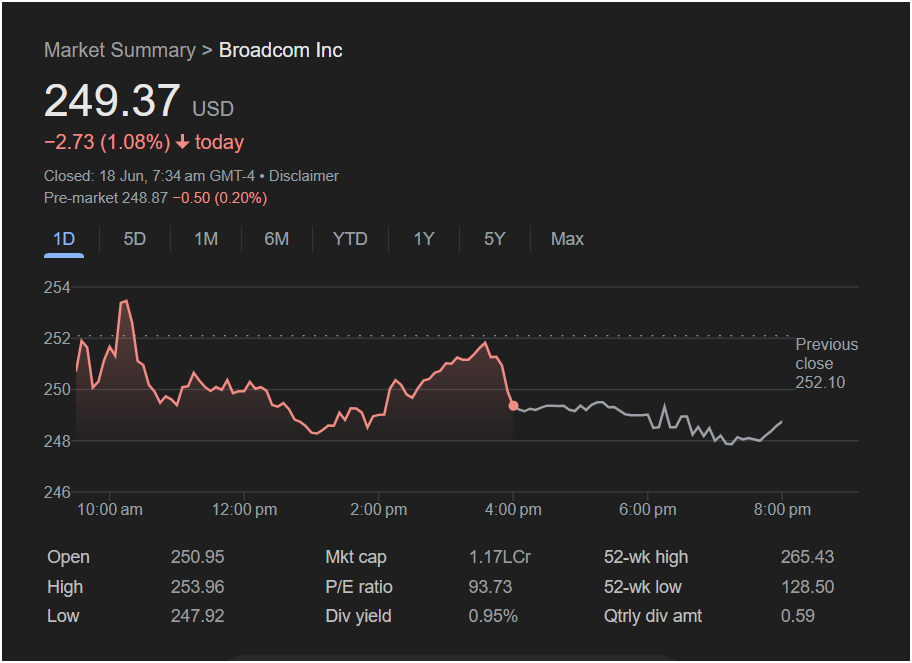The width and height of the screenshot is (912, 663).
Task: Click the Pre-market 248.87 price
Action: [x=106, y=198]
